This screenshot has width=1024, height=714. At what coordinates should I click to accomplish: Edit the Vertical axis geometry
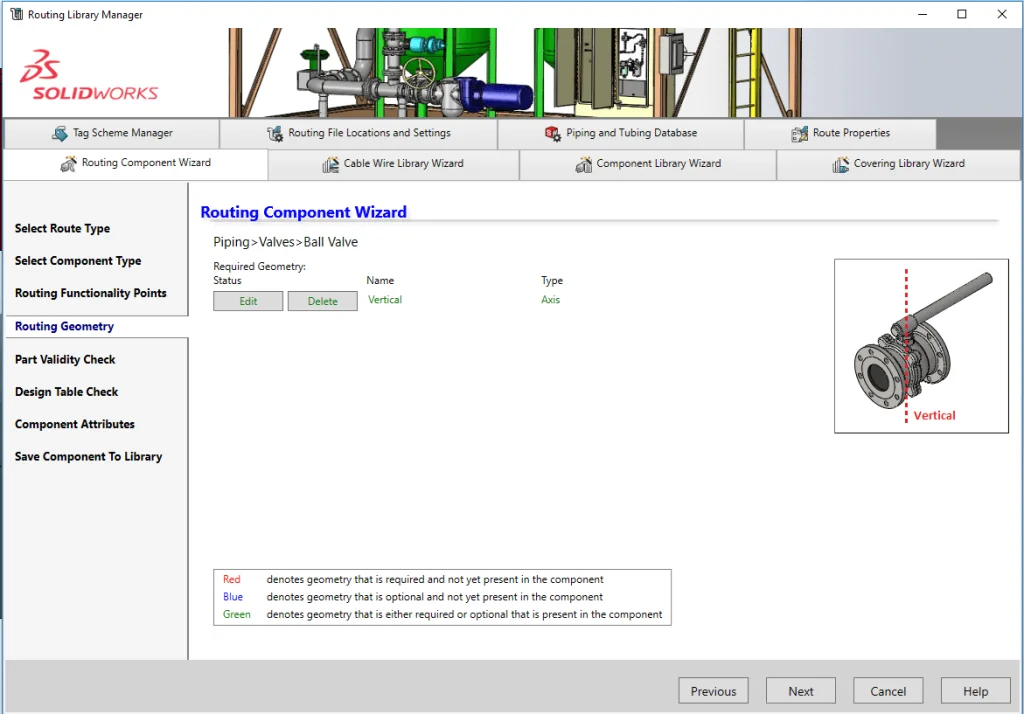point(248,301)
